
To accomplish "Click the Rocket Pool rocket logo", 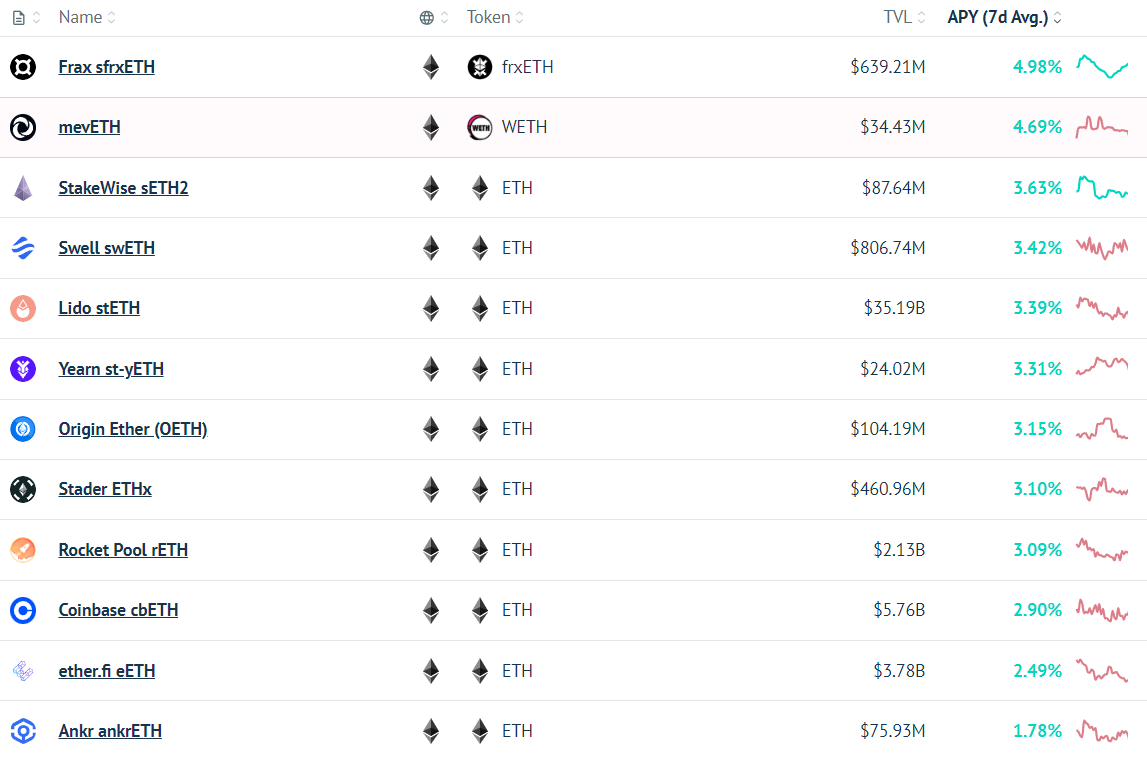I will [x=23, y=549].
